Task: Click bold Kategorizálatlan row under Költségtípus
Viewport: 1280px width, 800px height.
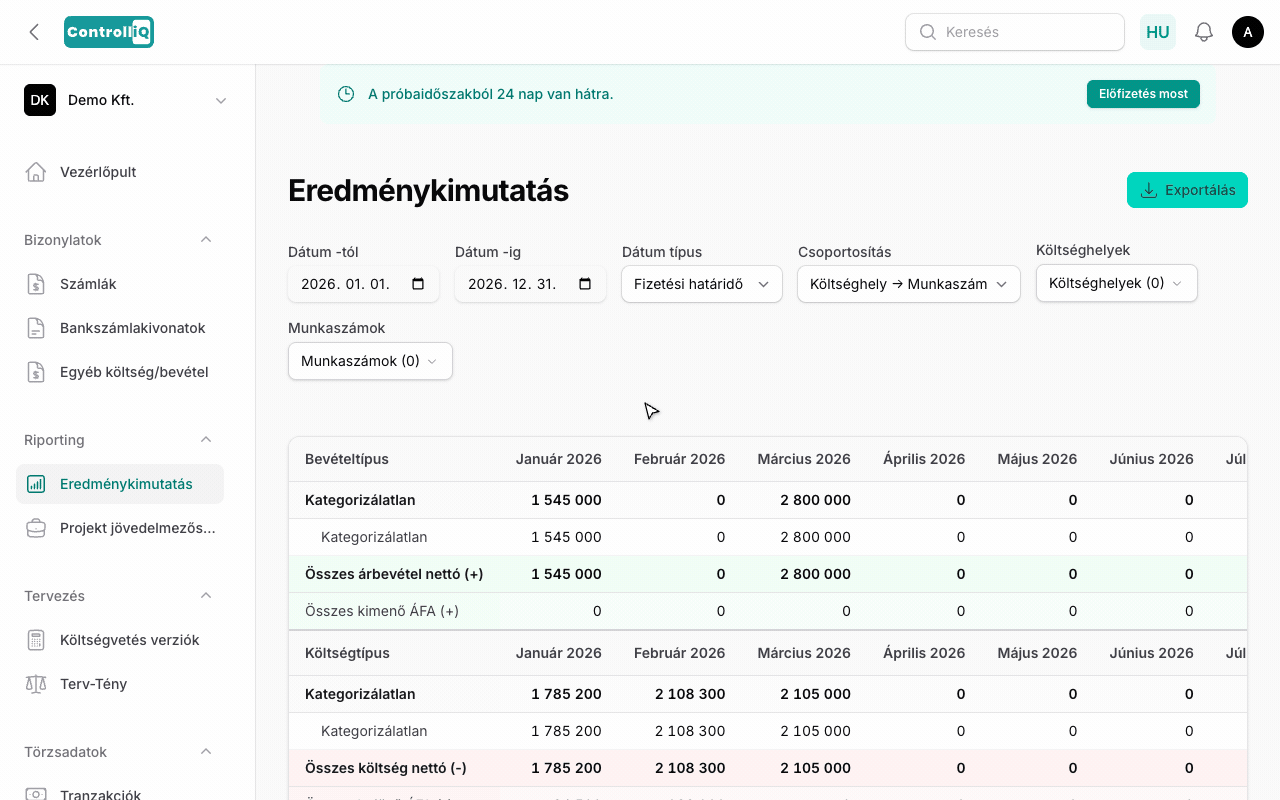Action: point(768,694)
